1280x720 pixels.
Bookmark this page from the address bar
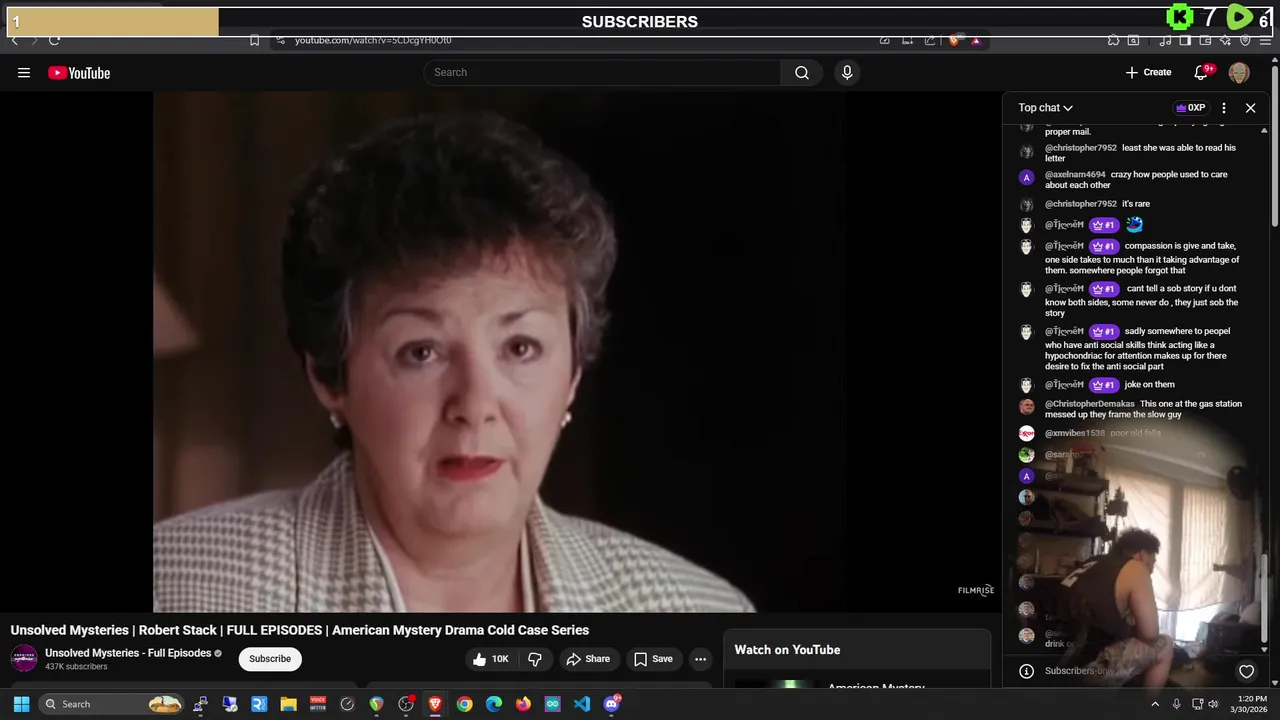tap(254, 40)
